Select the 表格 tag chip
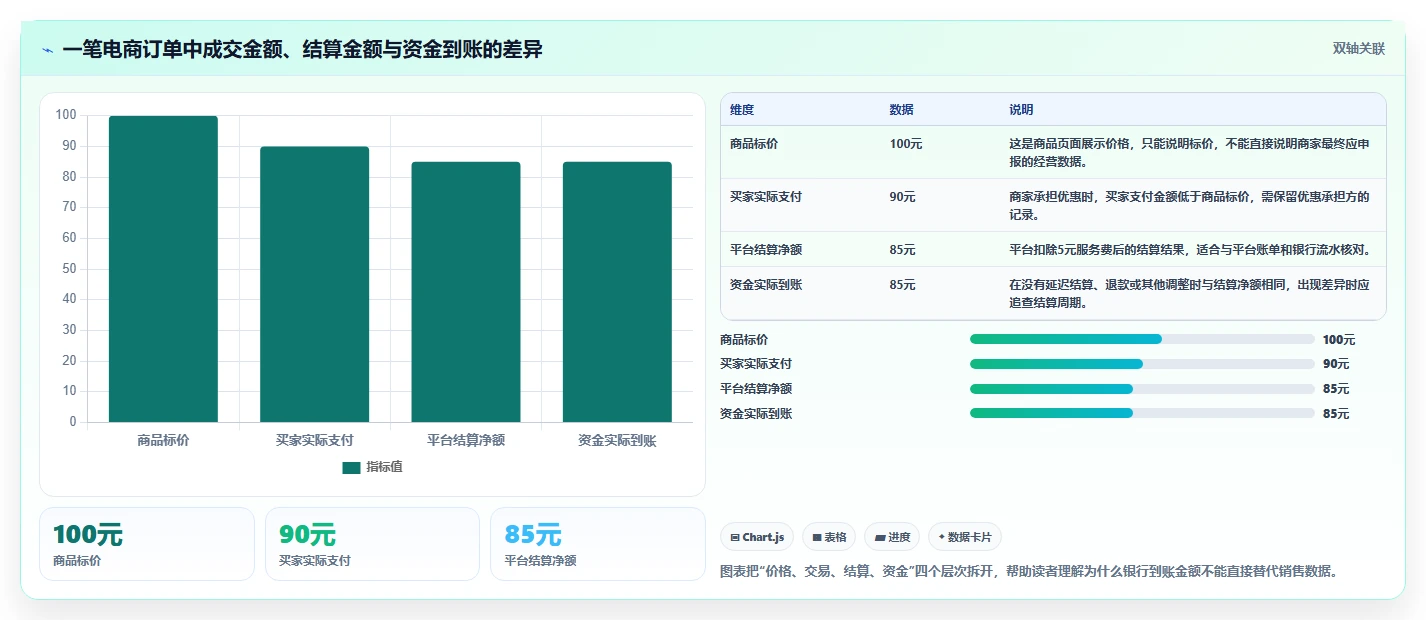 (829, 537)
